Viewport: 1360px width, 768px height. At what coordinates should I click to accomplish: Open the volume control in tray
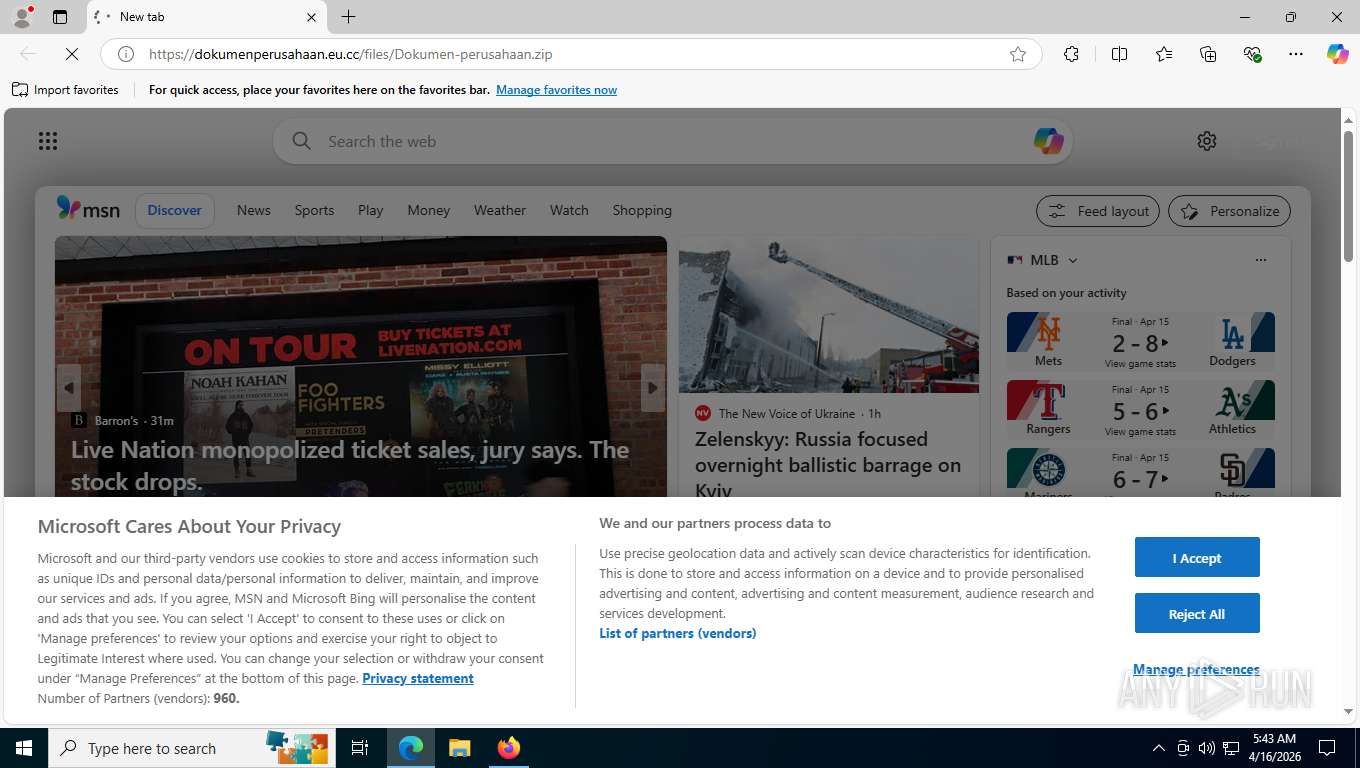click(1207, 748)
